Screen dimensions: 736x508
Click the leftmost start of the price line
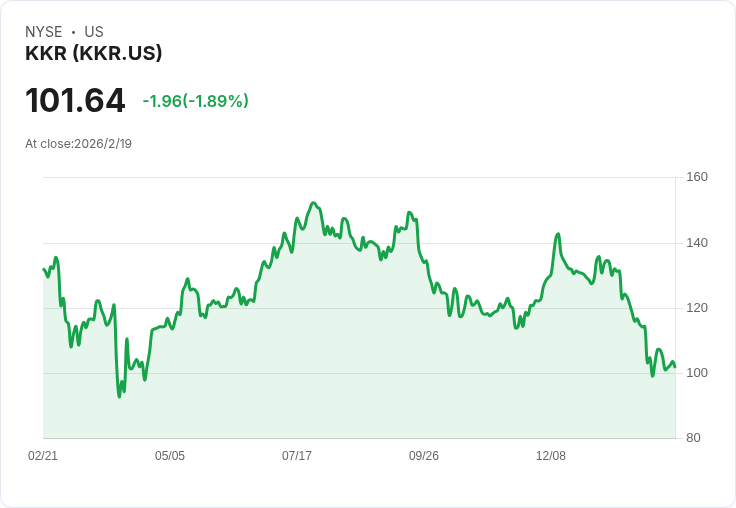[43, 269]
